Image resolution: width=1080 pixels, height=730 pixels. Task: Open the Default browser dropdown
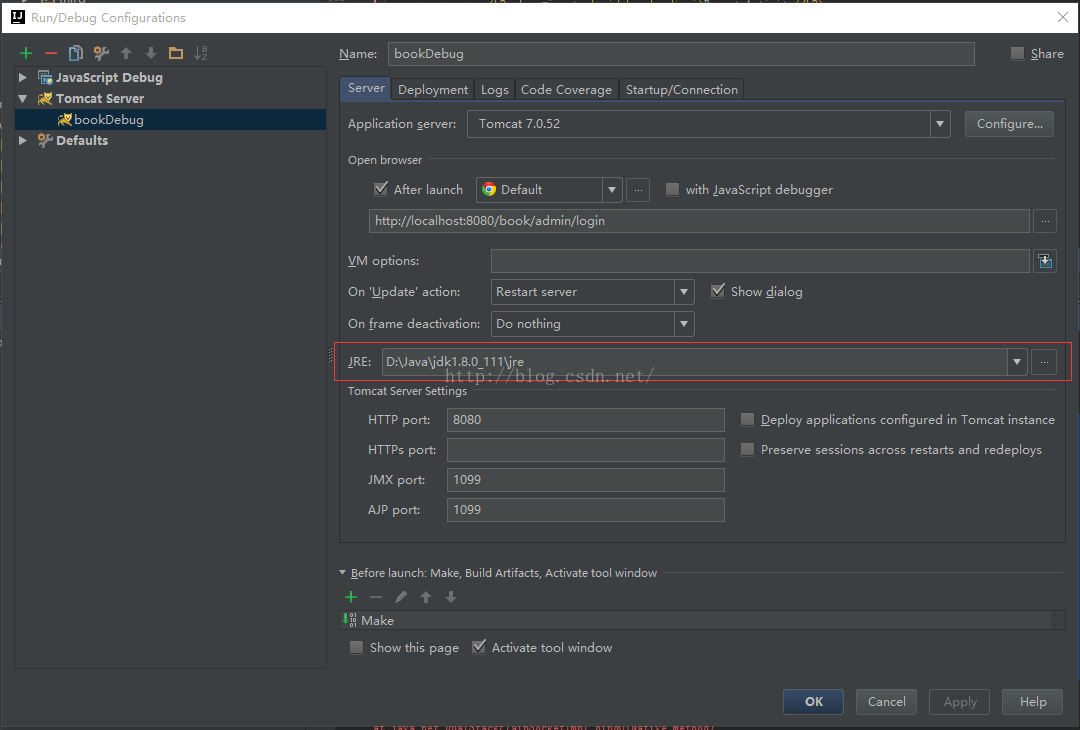click(612, 190)
